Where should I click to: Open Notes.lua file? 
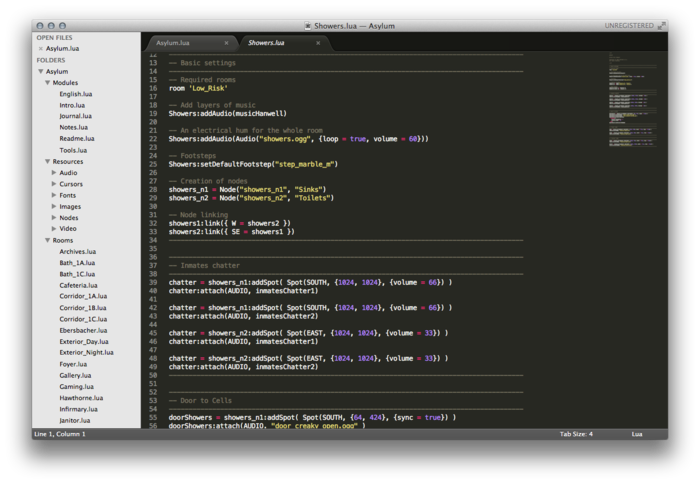pyautogui.click(x=74, y=128)
